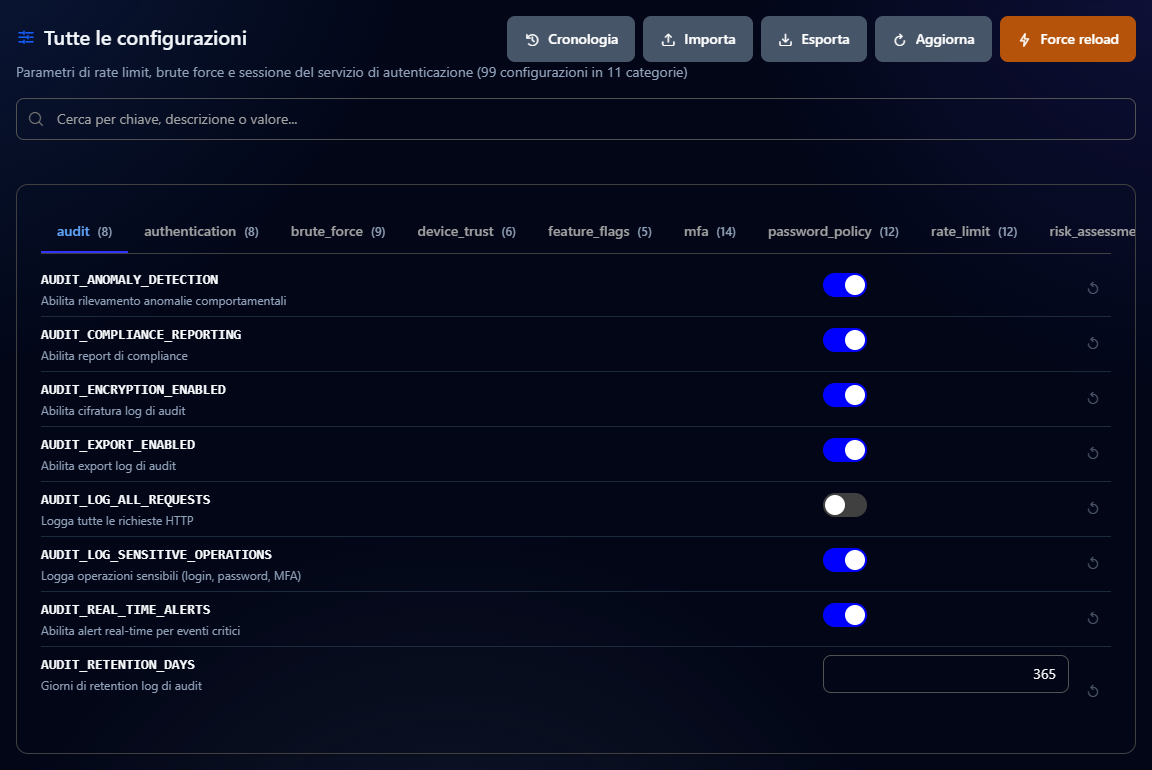Click the AUDIT_ENCRYPTION_ENABLED key label
The image size is (1152, 770).
pyautogui.click(x=133, y=390)
